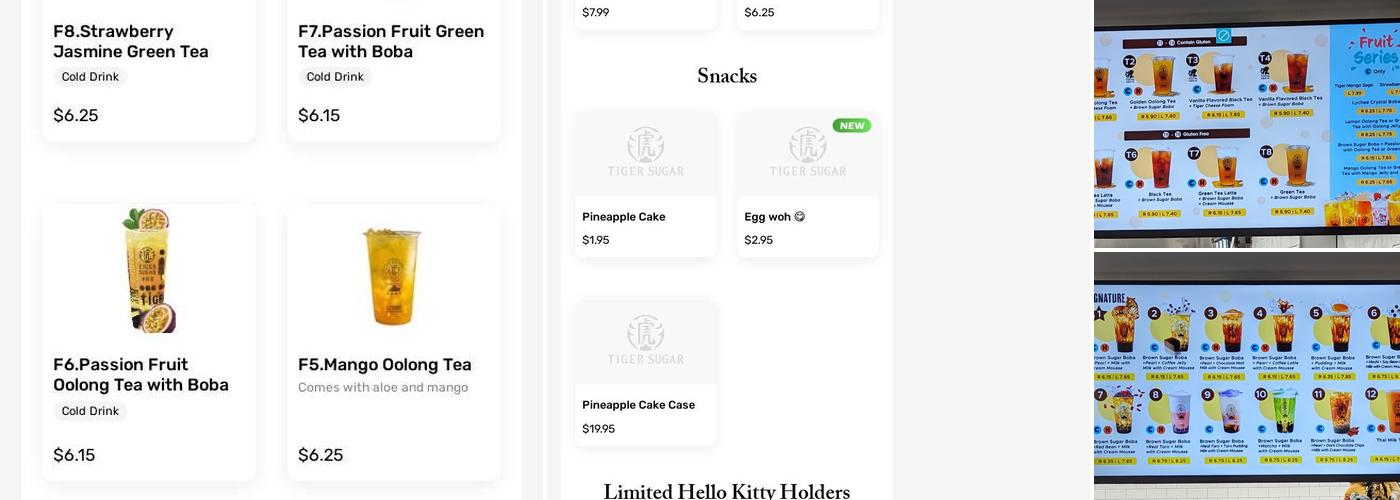Select the Pineapple Cake snack name

624,217
